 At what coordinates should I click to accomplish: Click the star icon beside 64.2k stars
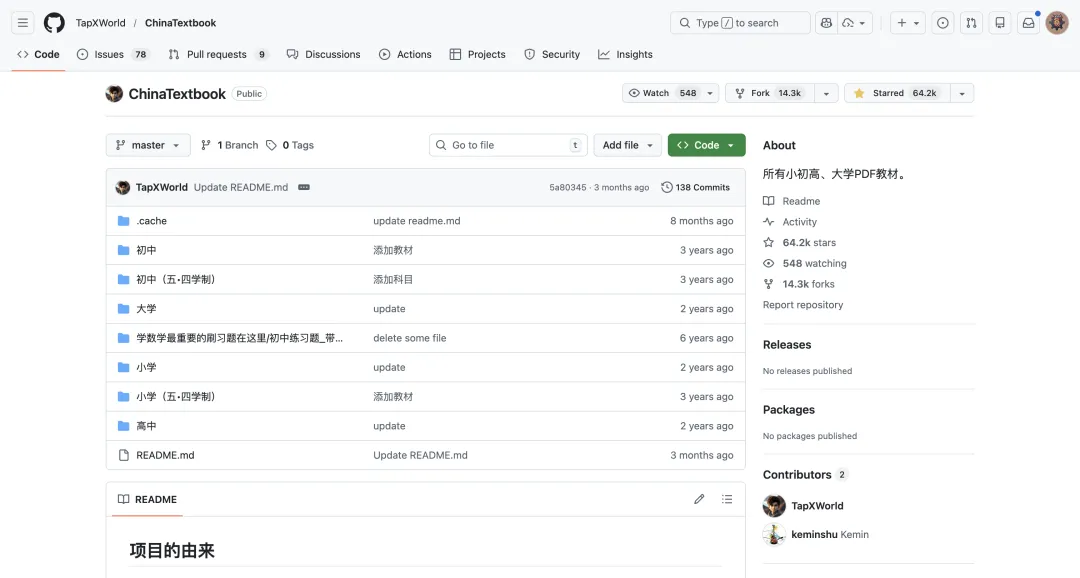tap(769, 242)
